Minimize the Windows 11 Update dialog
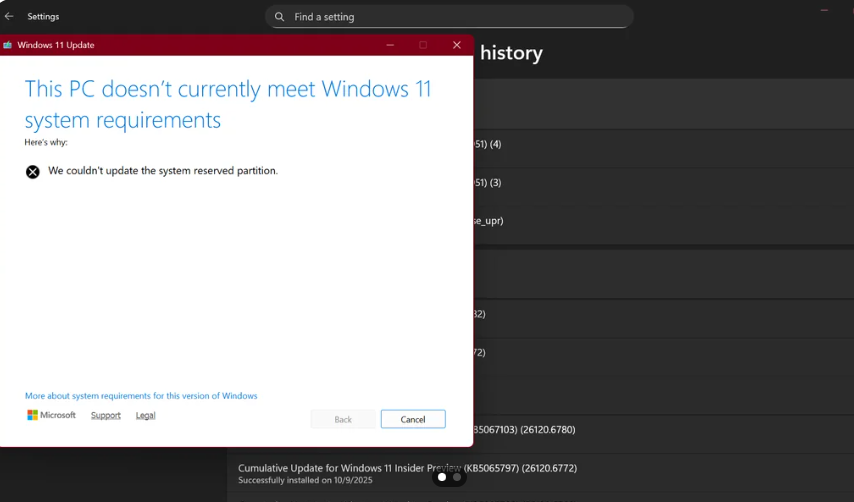The image size is (854, 502). (390, 45)
